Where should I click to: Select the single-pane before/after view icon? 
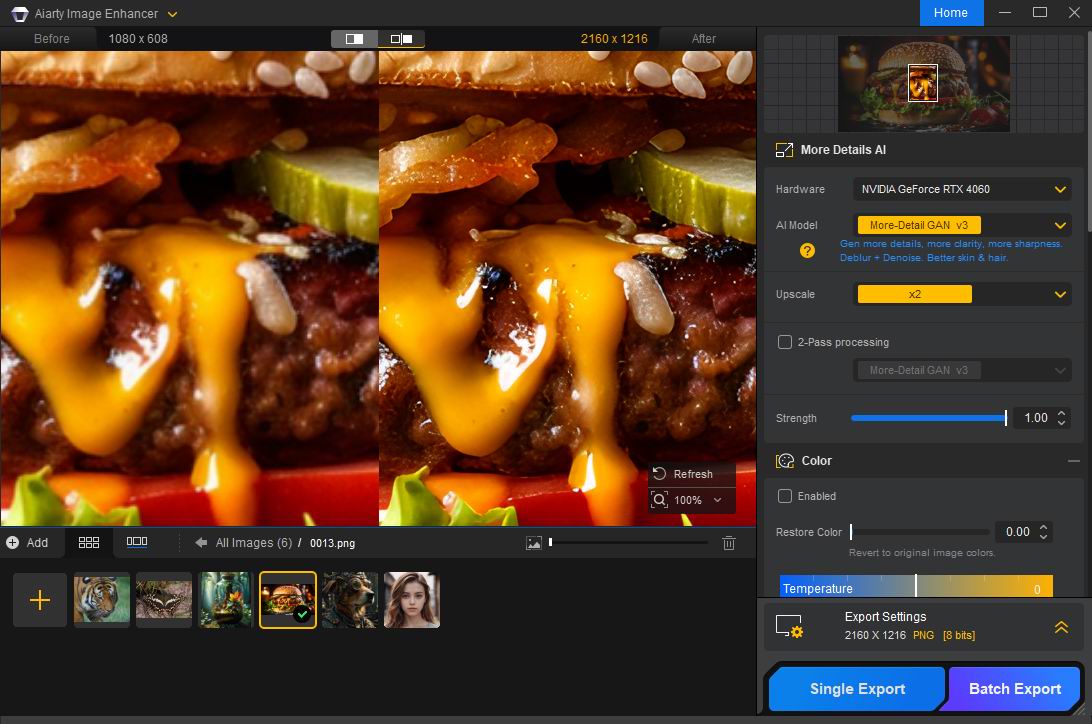click(355, 39)
